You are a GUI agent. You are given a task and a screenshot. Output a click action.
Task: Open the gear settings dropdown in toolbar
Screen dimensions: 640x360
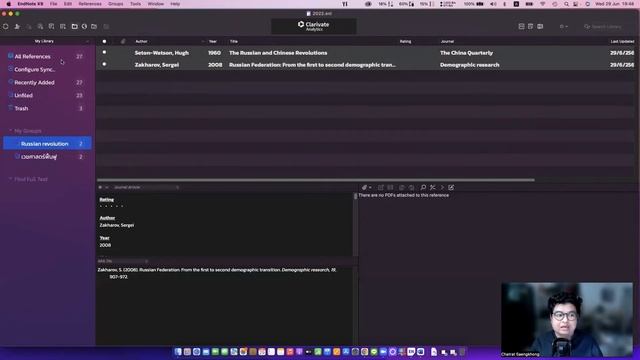(x=563, y=27)
